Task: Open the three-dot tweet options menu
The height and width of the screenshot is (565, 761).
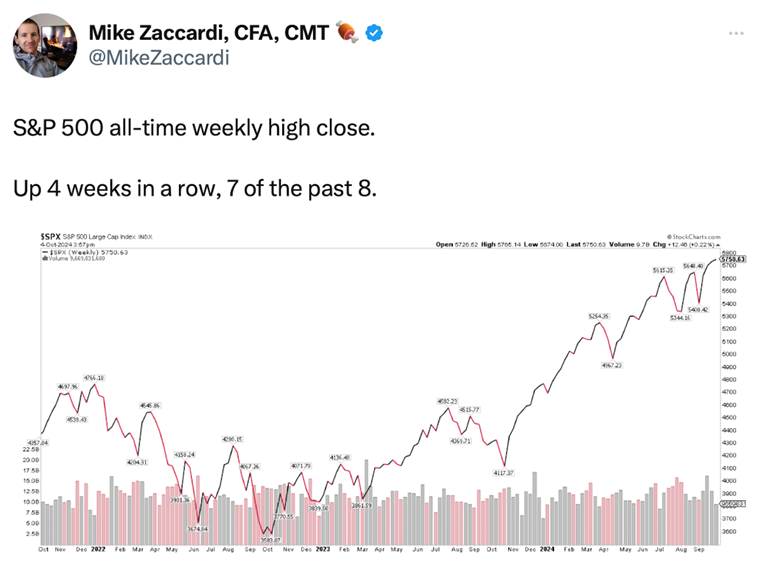Action: [736, 33]
